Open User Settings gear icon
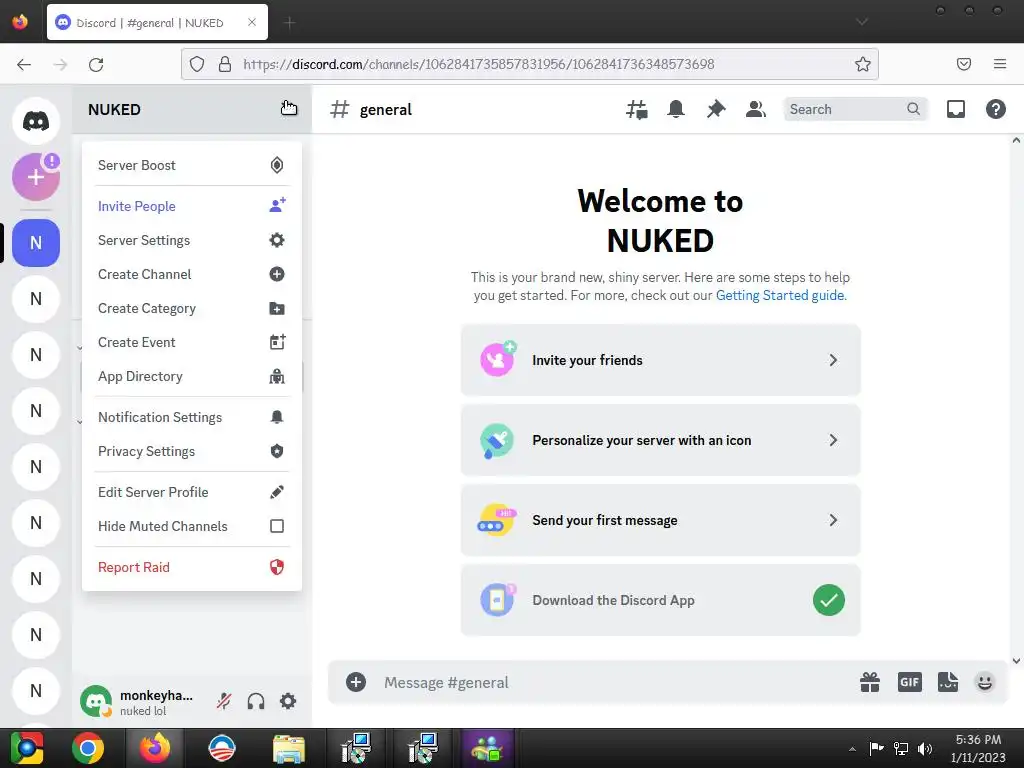 288,701
